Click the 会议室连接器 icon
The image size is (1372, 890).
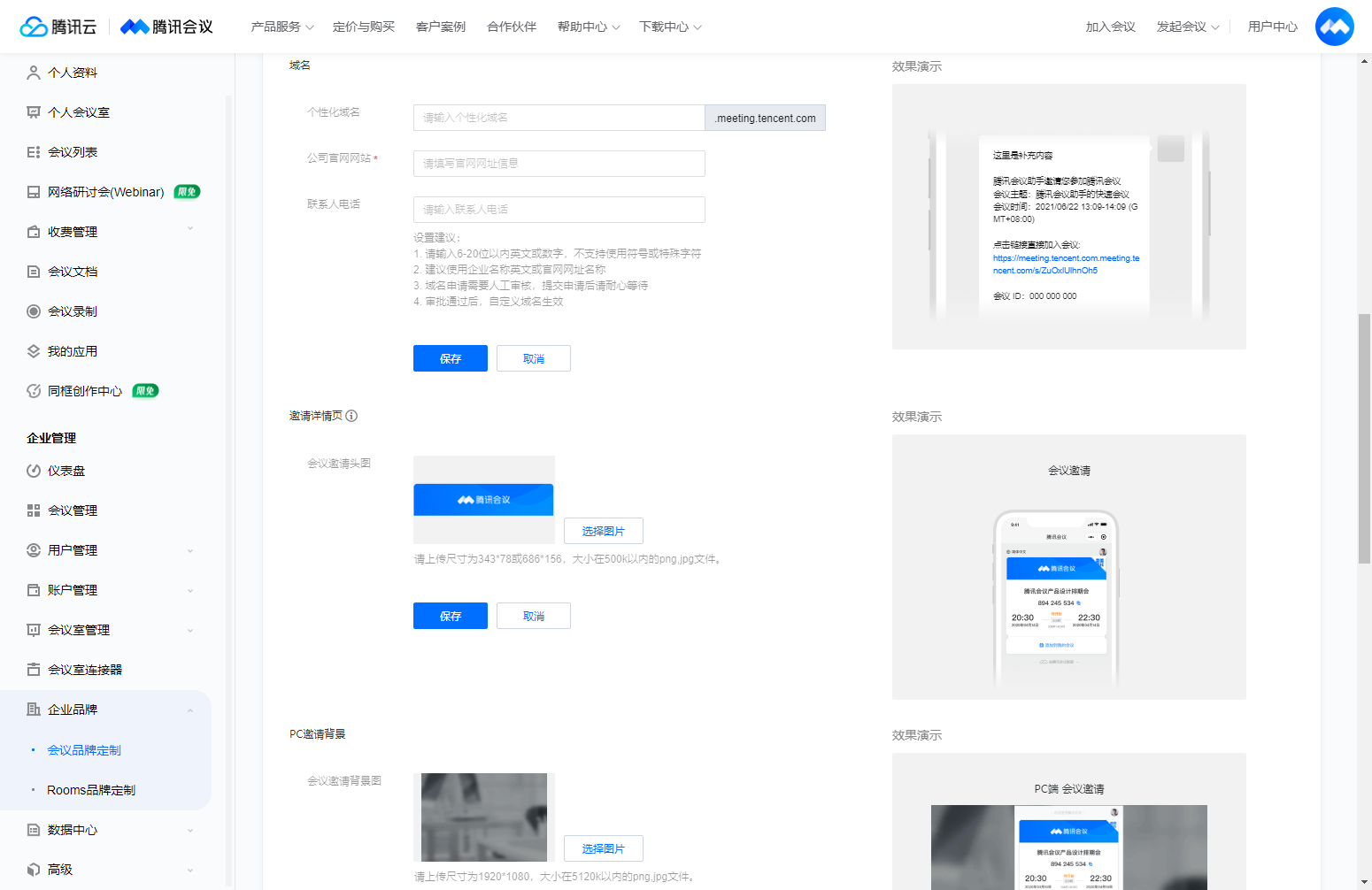(x=34, y=670)
